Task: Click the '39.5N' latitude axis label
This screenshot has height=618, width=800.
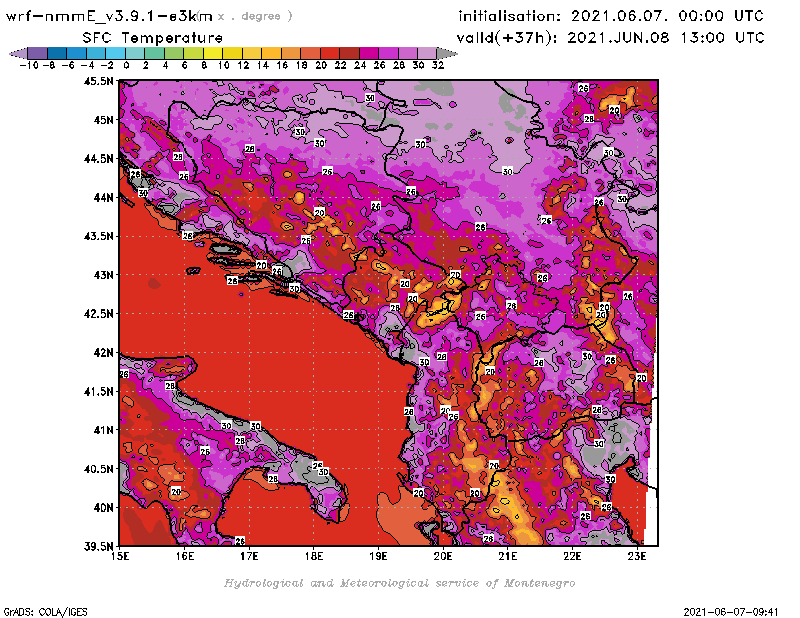Action: pyautogui.click(x=98, y=546)
